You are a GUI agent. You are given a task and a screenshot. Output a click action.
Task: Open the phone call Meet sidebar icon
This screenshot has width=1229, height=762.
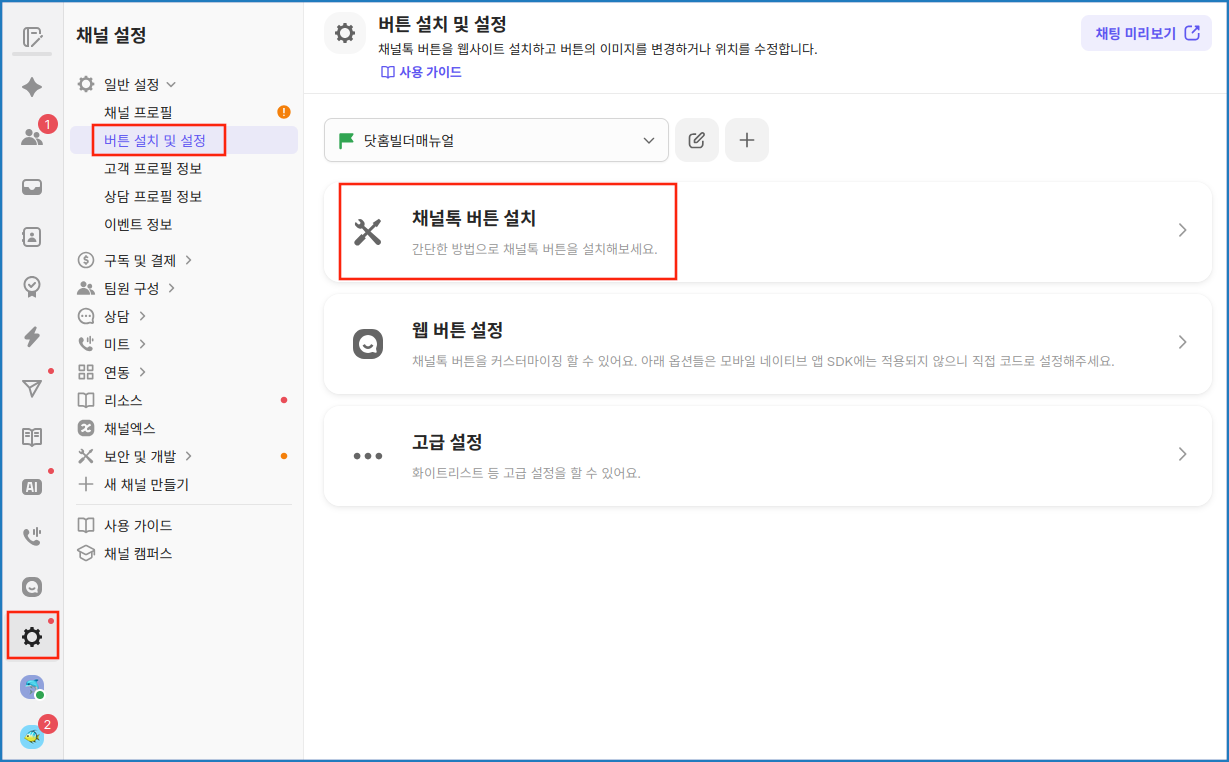click(x=32, y=537)
